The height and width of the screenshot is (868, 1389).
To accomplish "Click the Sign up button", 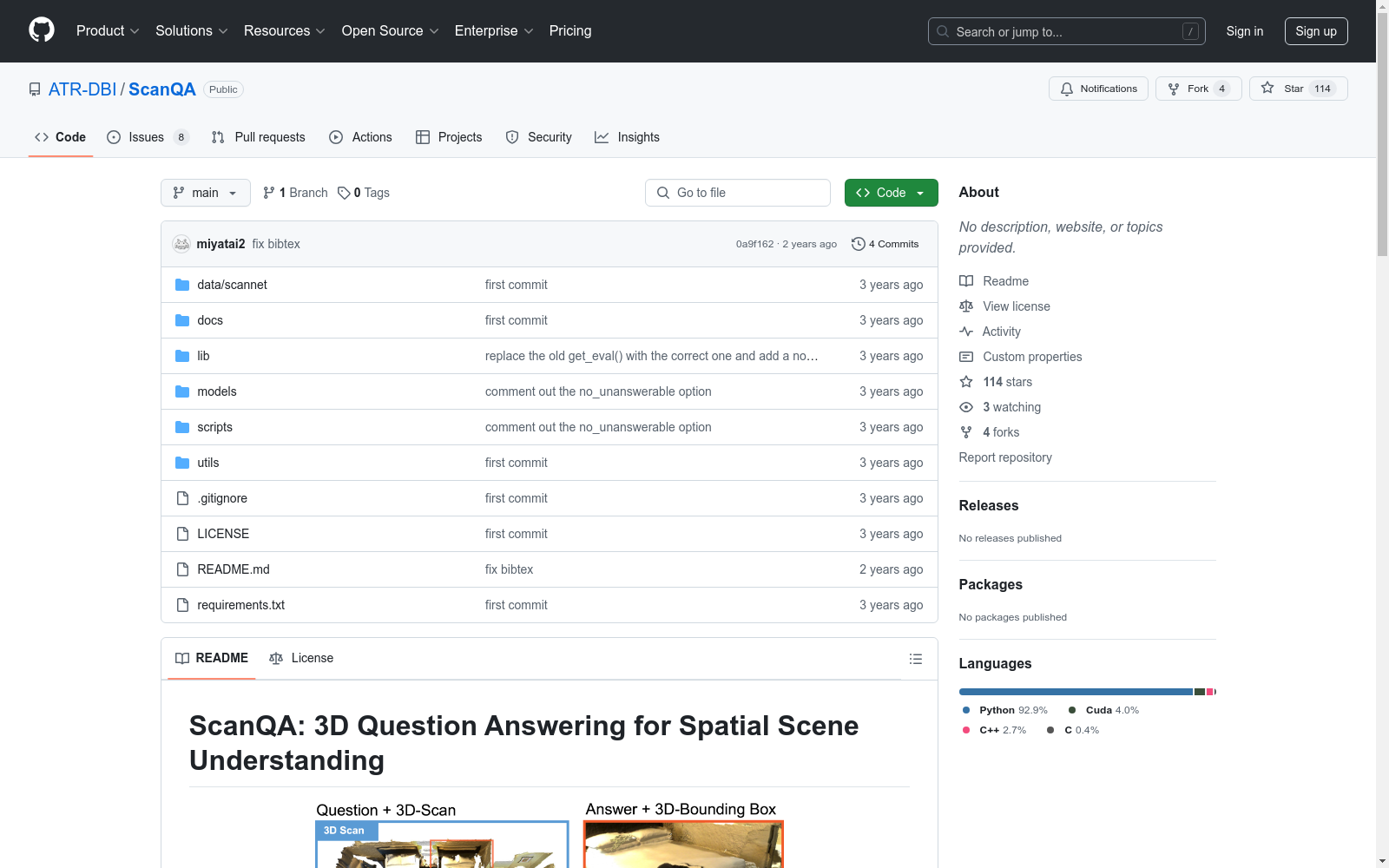I will click(1315, 31).
